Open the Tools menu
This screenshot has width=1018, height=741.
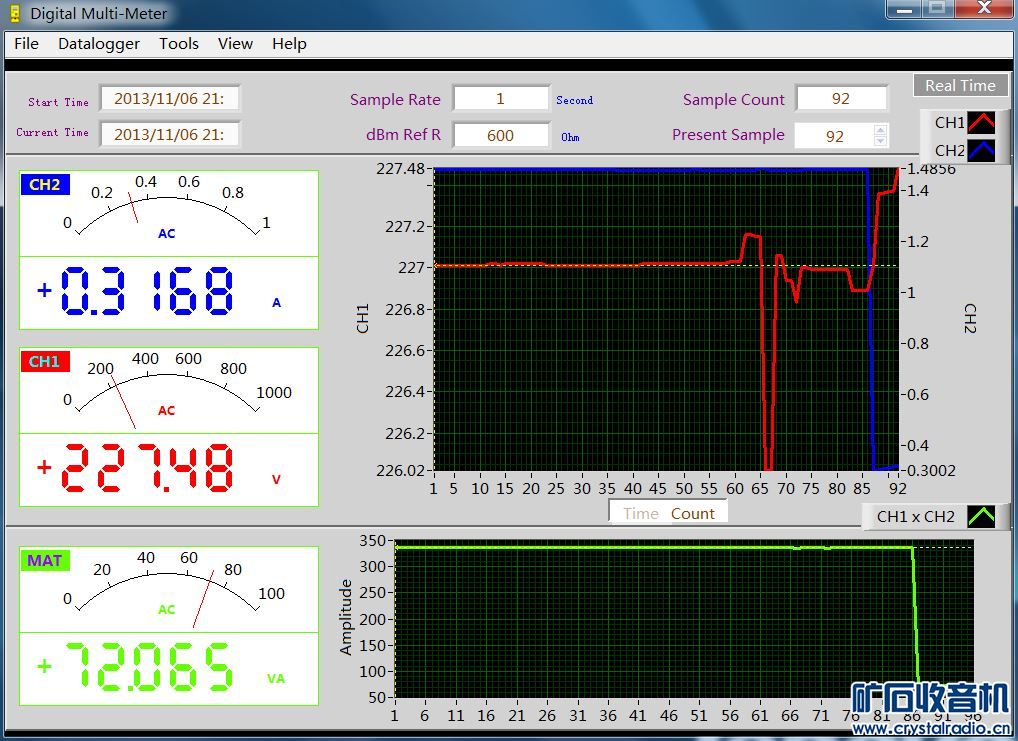pos(179,44)
